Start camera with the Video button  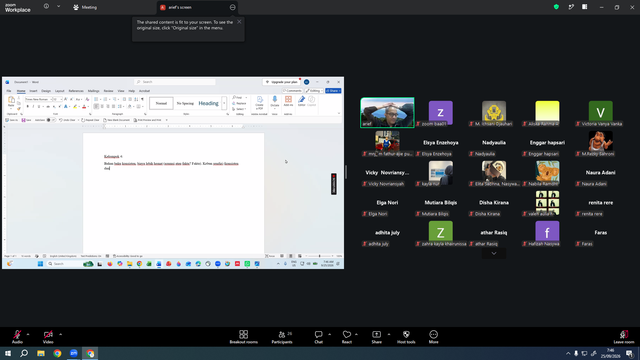(48, 337)
